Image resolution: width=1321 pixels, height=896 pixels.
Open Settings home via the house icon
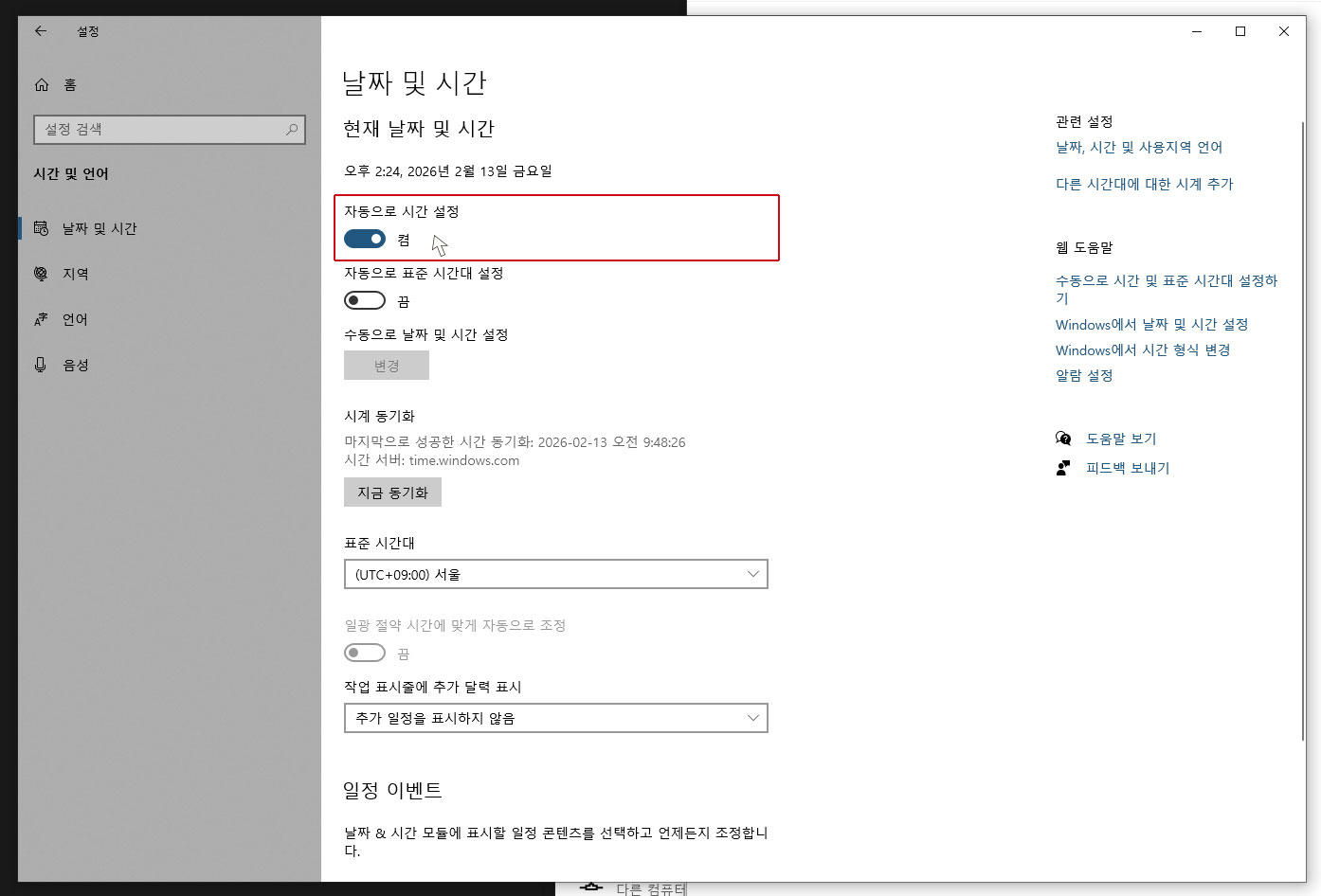pyautogui.click(x=42, y=84)
